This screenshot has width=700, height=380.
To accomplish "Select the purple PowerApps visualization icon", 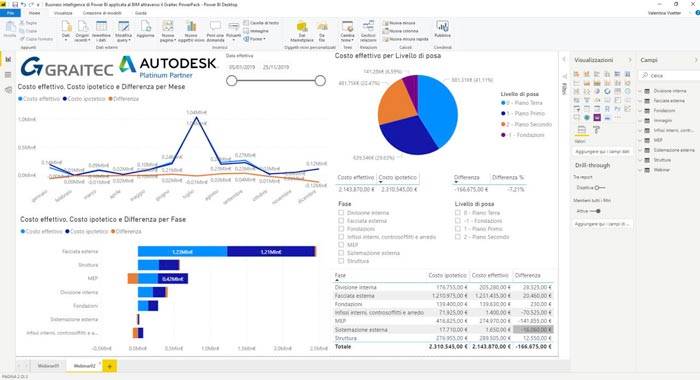I will (597, 117).
